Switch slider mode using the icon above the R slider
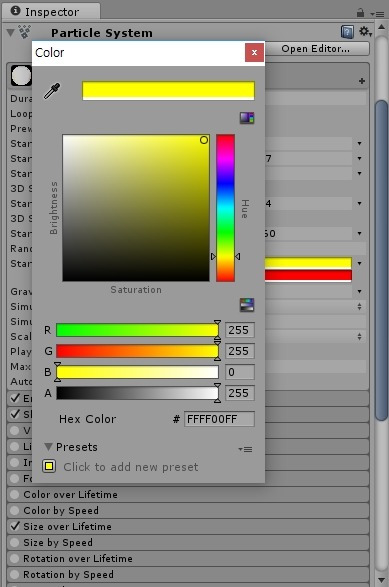The height and width of the screenshot is (587, 389). coord(247,305)
